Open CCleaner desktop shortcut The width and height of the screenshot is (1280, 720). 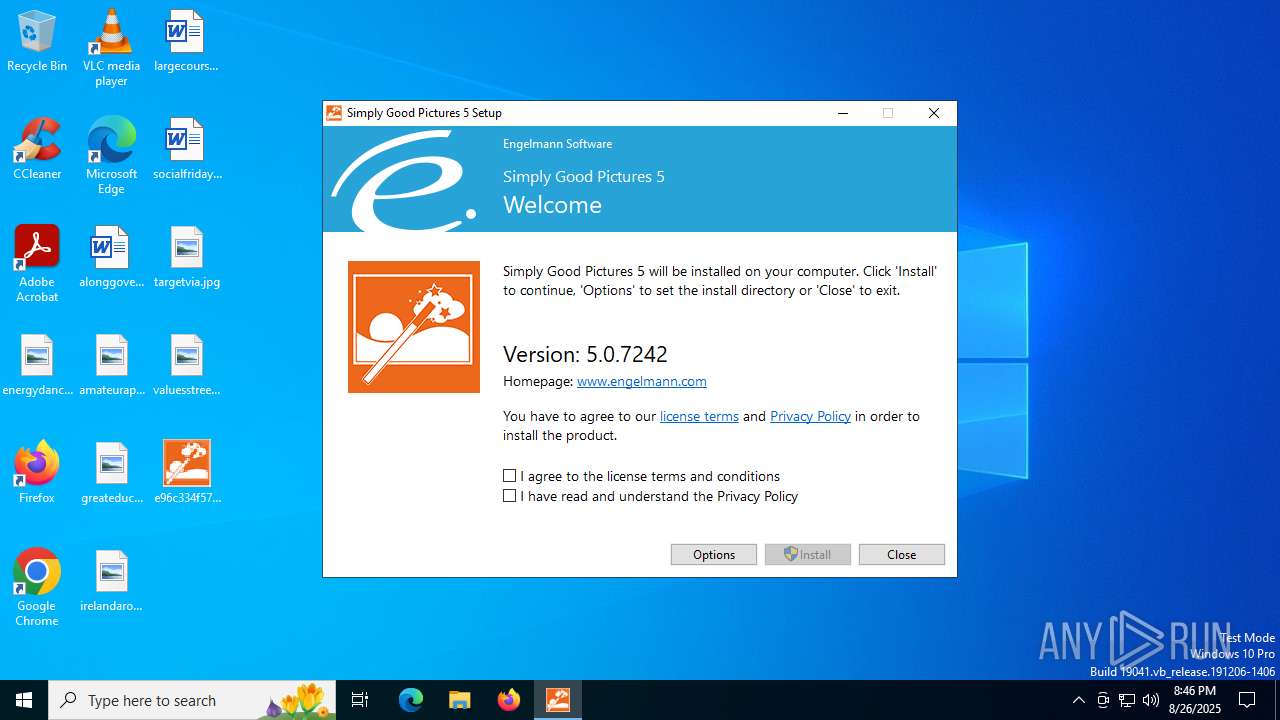(37, 150)
